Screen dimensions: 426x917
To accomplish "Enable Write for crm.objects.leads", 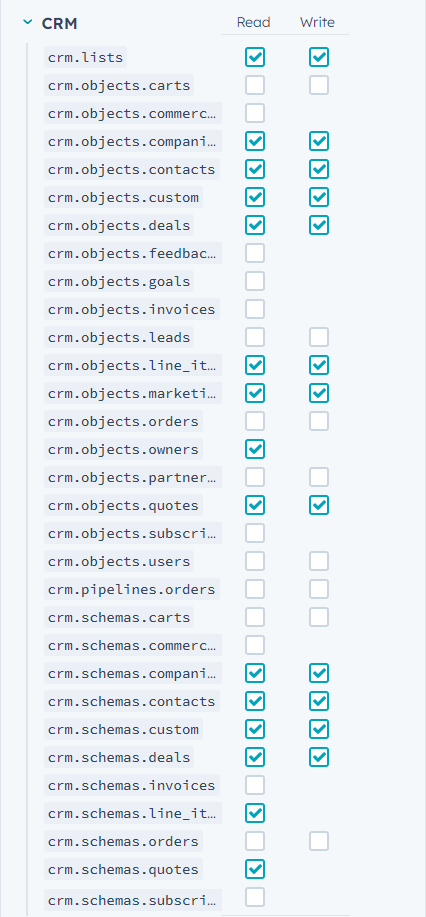I will point(319,337).
